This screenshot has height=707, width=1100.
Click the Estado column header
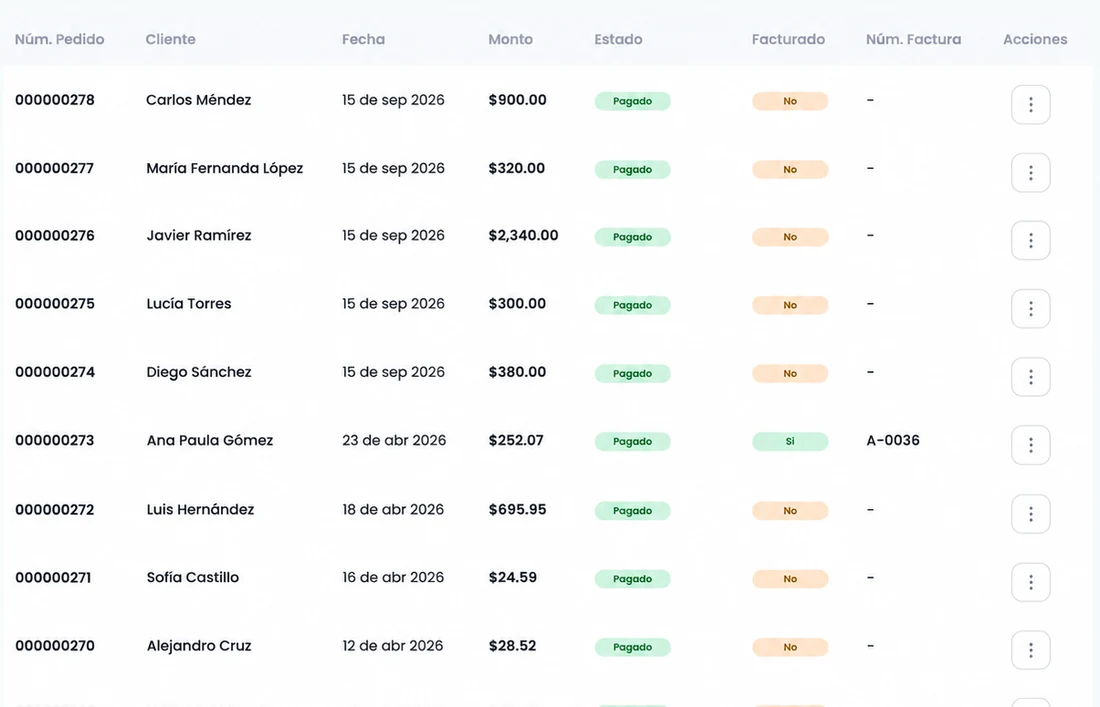pyautogui.click(x=618, y=39)
